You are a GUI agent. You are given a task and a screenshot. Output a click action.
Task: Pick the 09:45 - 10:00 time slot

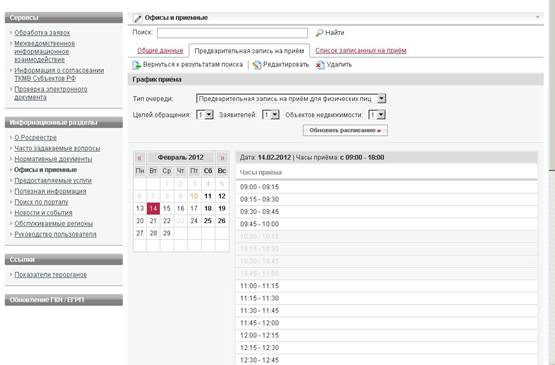tap(387, 224)
